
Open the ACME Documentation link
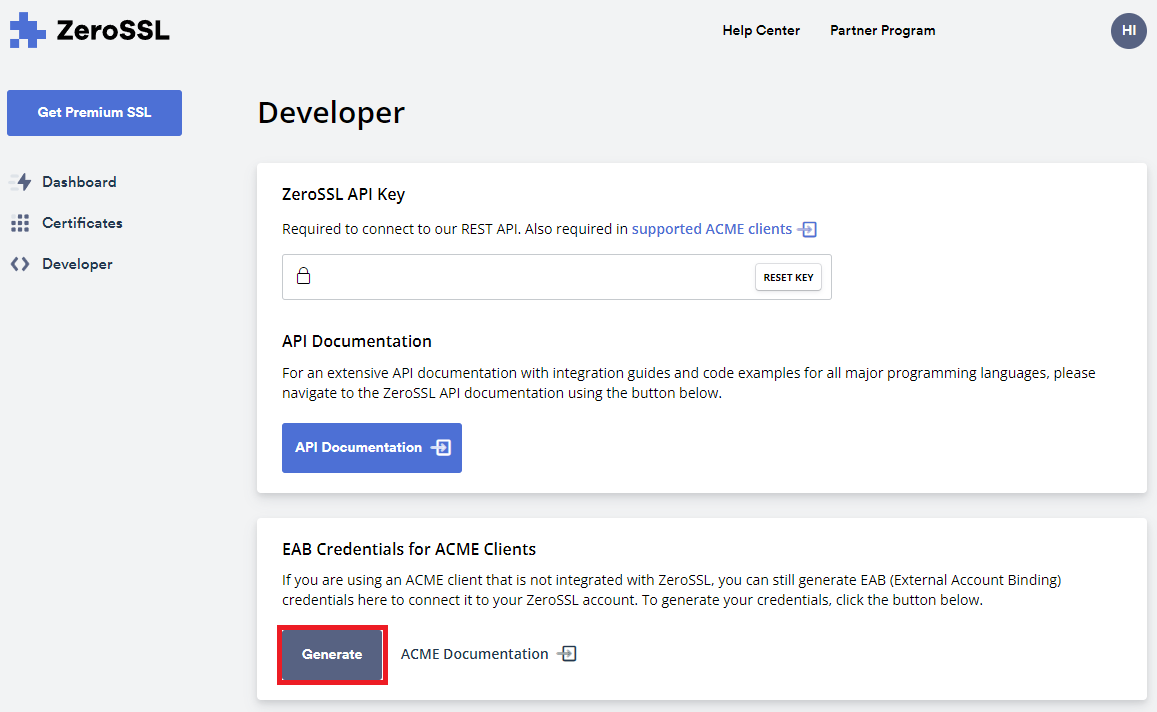[x=474, y=654]
